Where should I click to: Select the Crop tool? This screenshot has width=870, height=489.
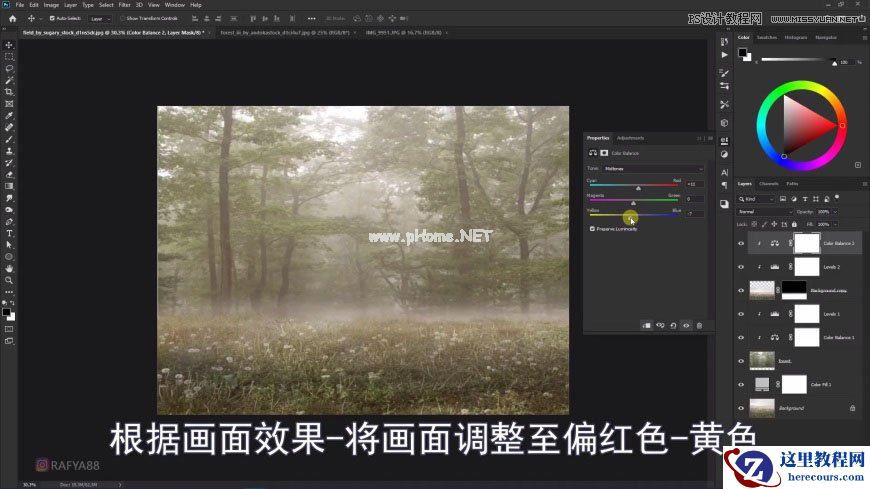pyautogui.click(x=9, y=92)
